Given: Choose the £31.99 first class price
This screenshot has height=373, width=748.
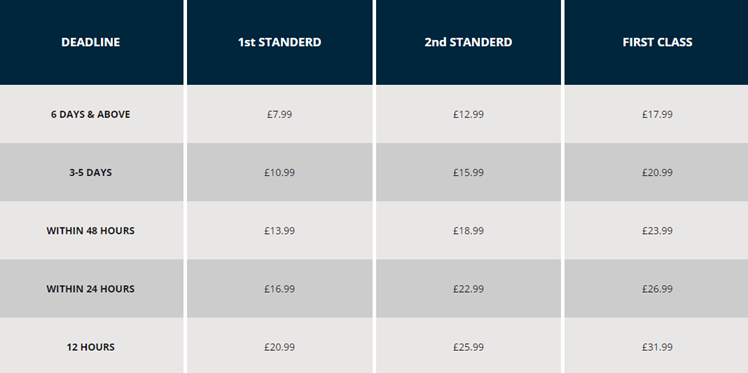Looking at the screenshot, I should [x=657, y=346].
